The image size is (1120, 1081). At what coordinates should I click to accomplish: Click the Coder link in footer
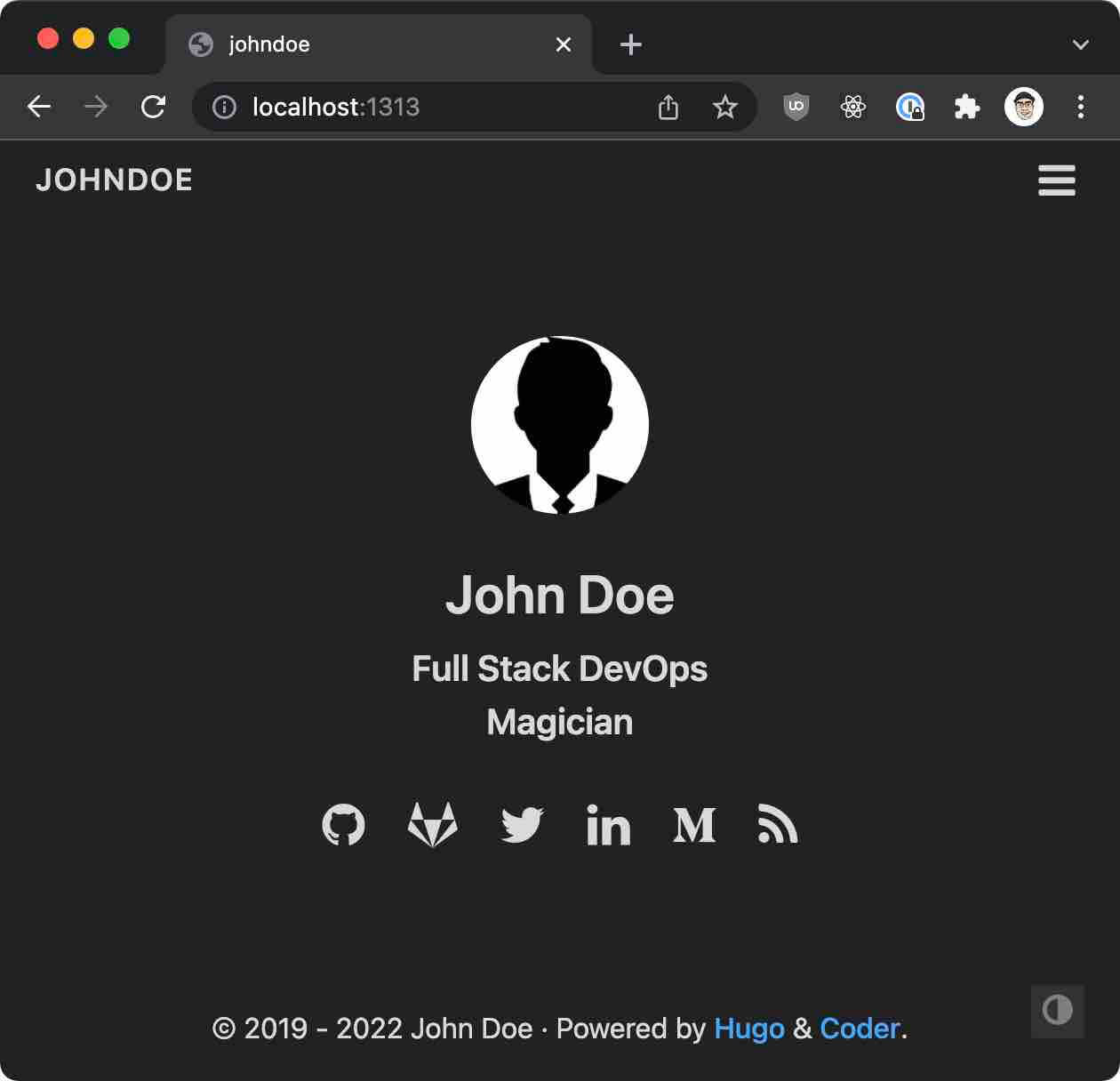[859, 1029]
